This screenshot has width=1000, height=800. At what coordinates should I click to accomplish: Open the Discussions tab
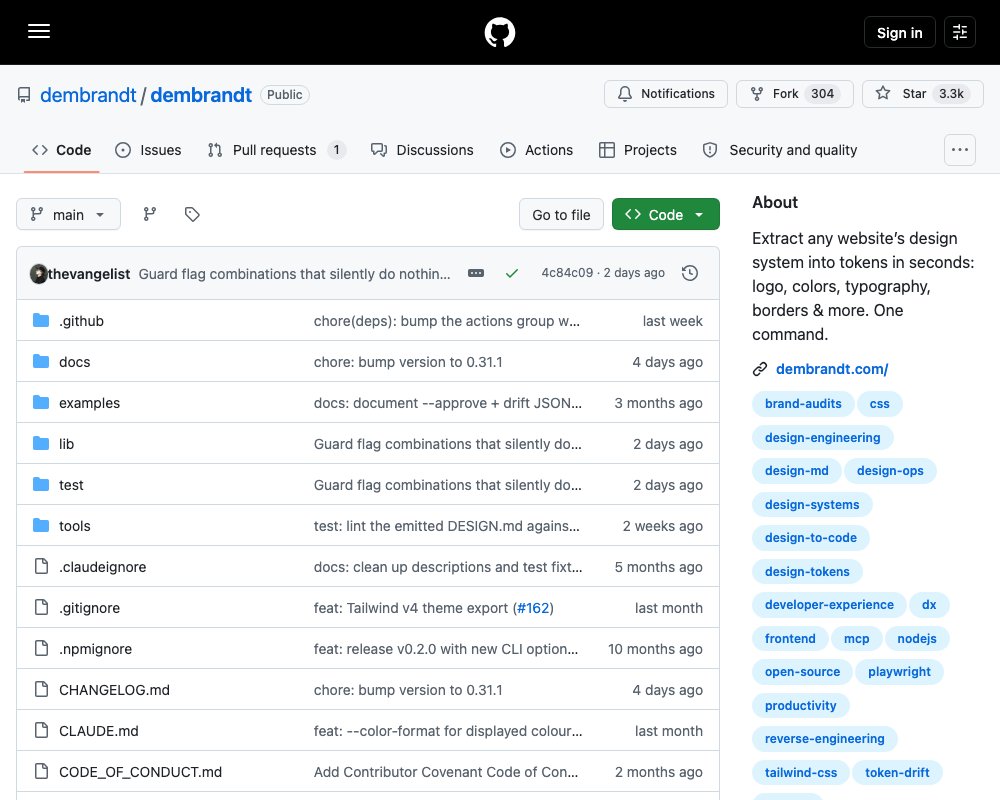[422, 150]
